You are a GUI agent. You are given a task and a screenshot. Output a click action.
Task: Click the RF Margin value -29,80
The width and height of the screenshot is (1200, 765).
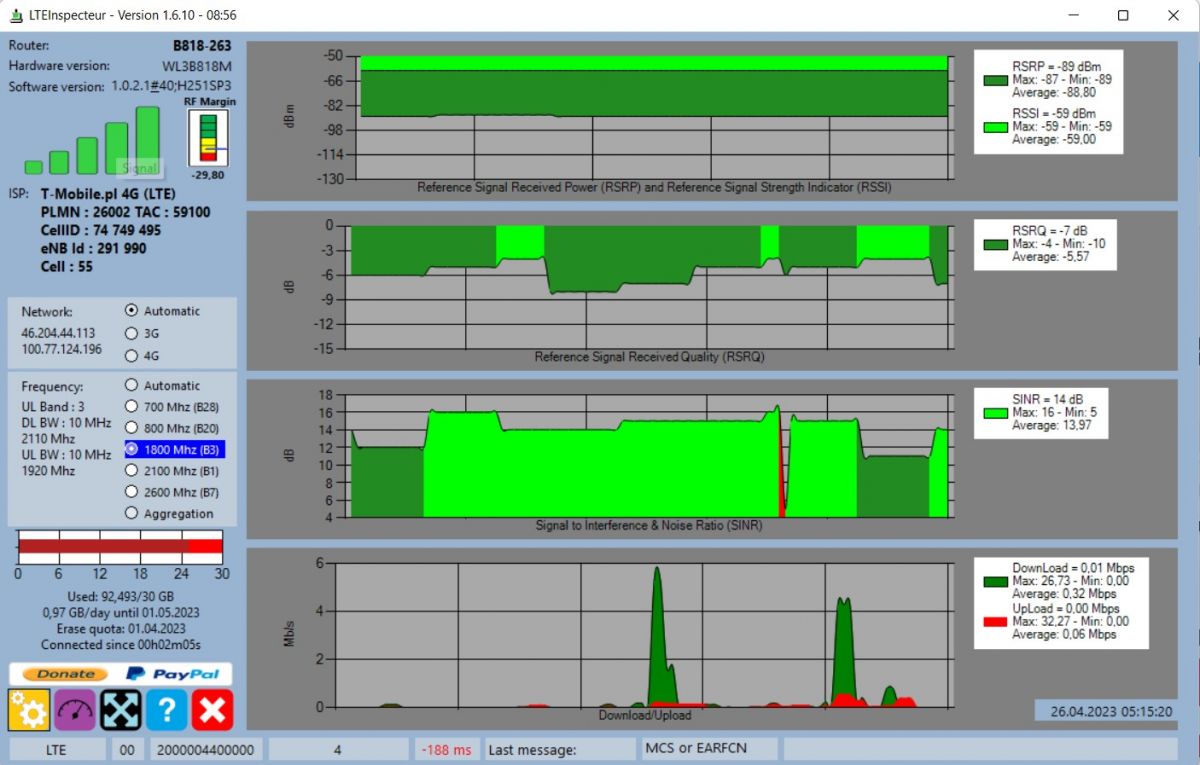[x=207, y=174]
